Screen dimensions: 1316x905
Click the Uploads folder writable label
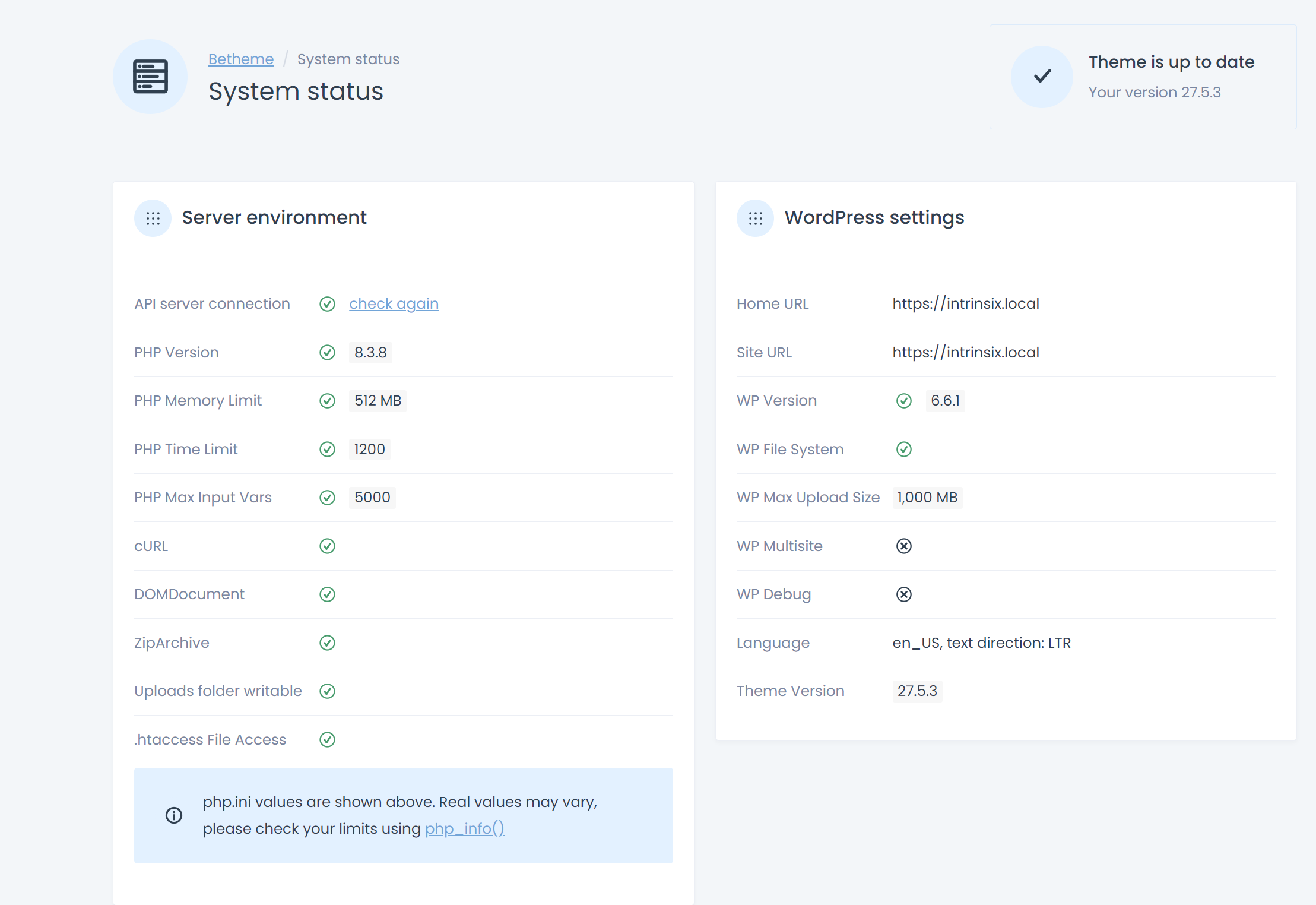(x=218, y=691)
